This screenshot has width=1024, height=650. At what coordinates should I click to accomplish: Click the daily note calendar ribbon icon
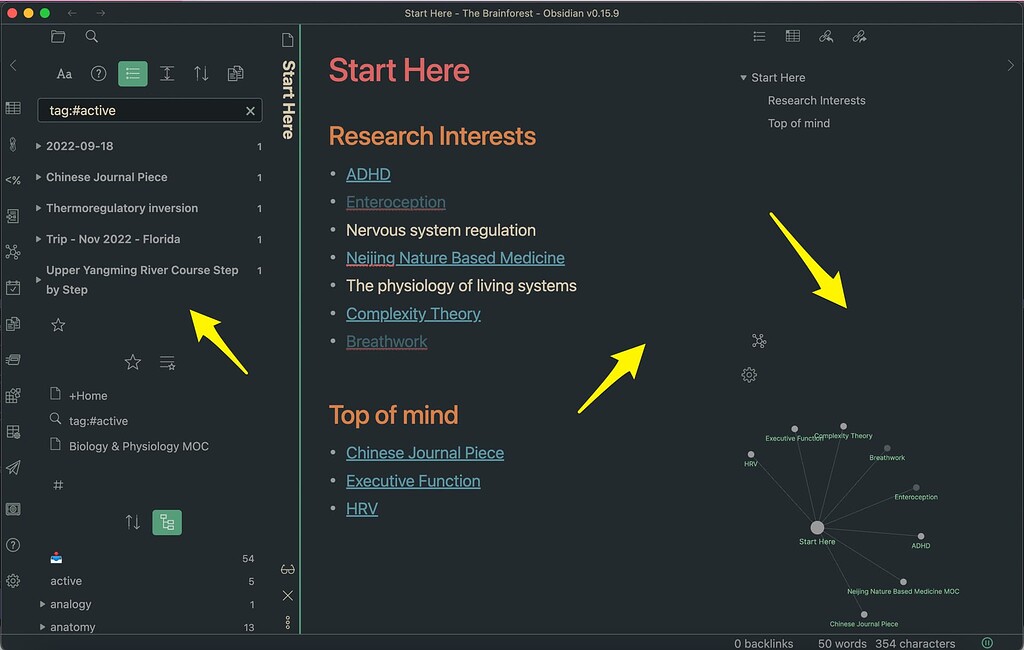[13, 288]
